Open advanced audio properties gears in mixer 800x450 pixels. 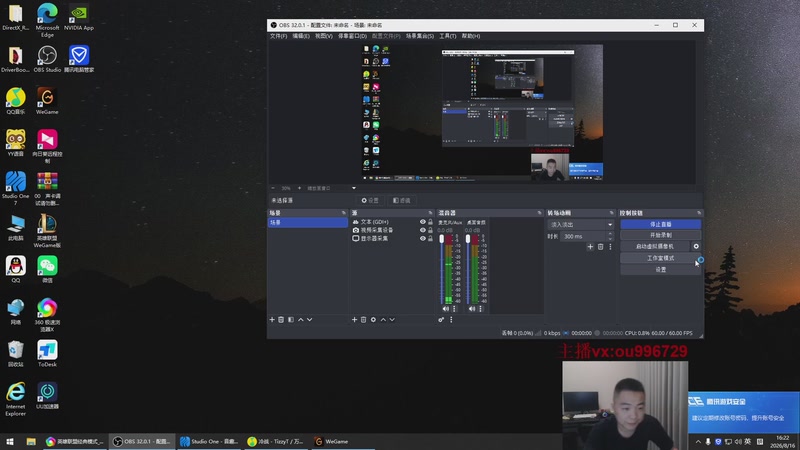click(x=441, y=319)
